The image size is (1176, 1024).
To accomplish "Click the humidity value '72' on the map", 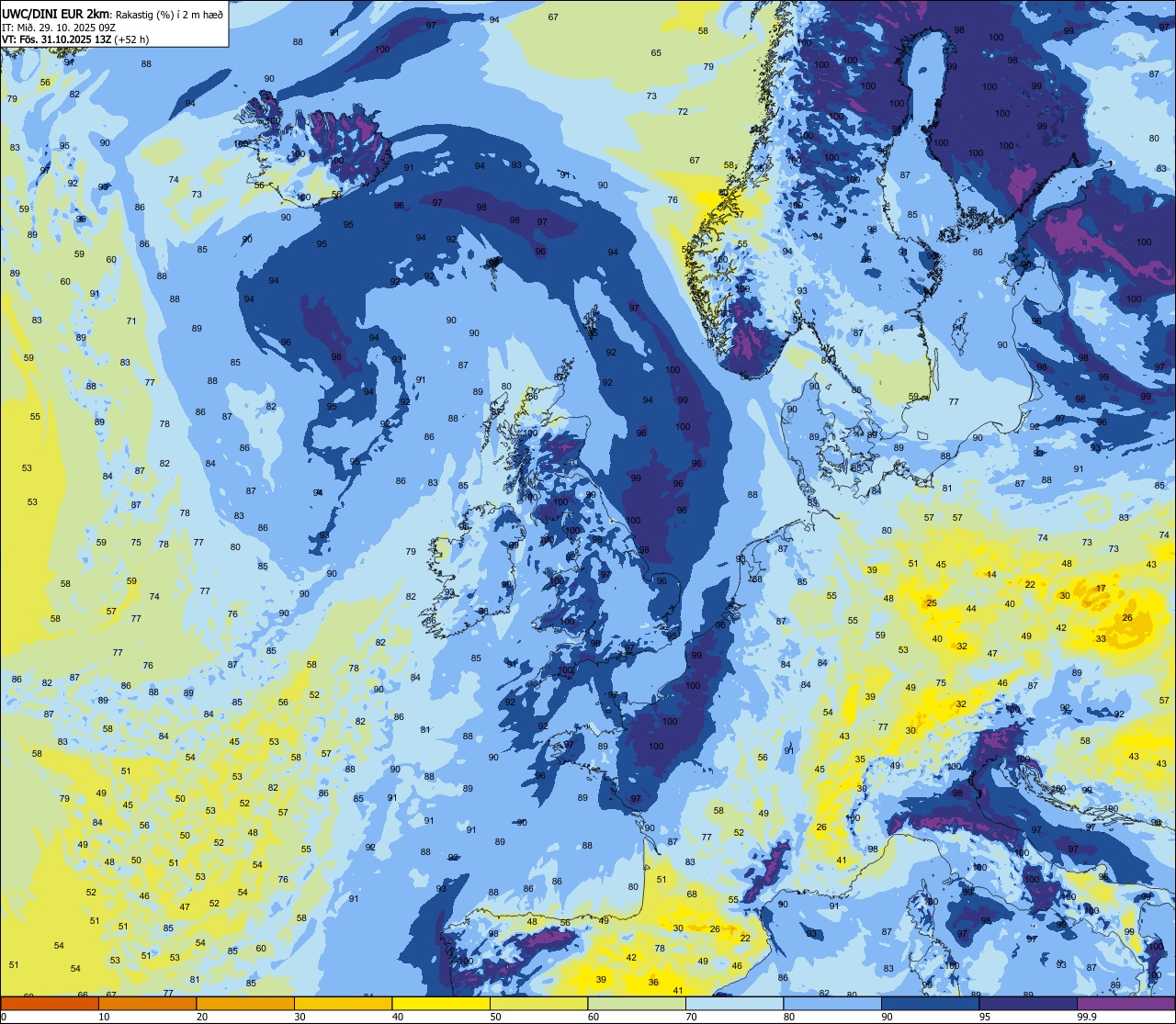I will point(683,112).
